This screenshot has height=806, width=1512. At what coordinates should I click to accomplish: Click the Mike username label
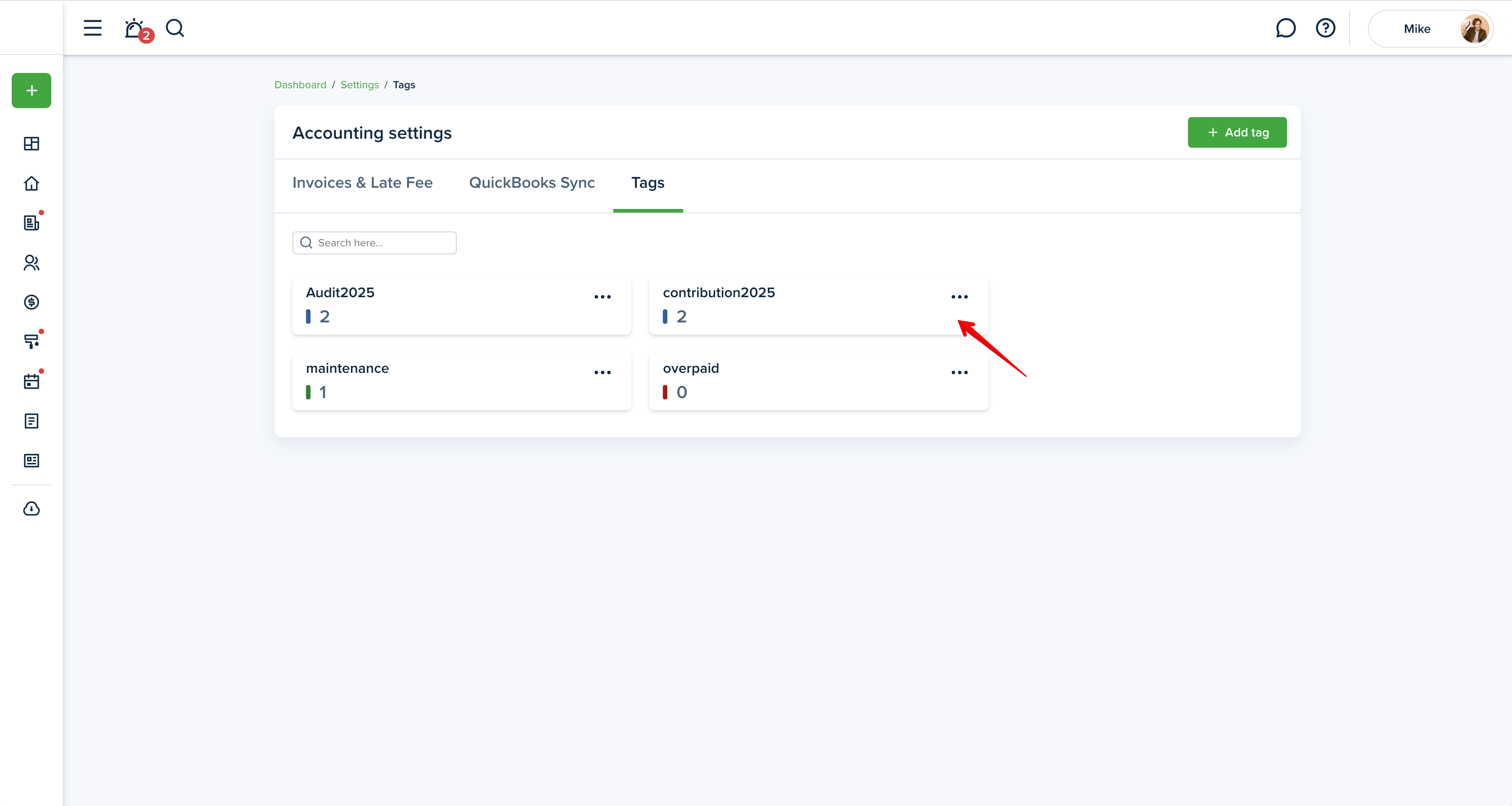(1417, 29)
